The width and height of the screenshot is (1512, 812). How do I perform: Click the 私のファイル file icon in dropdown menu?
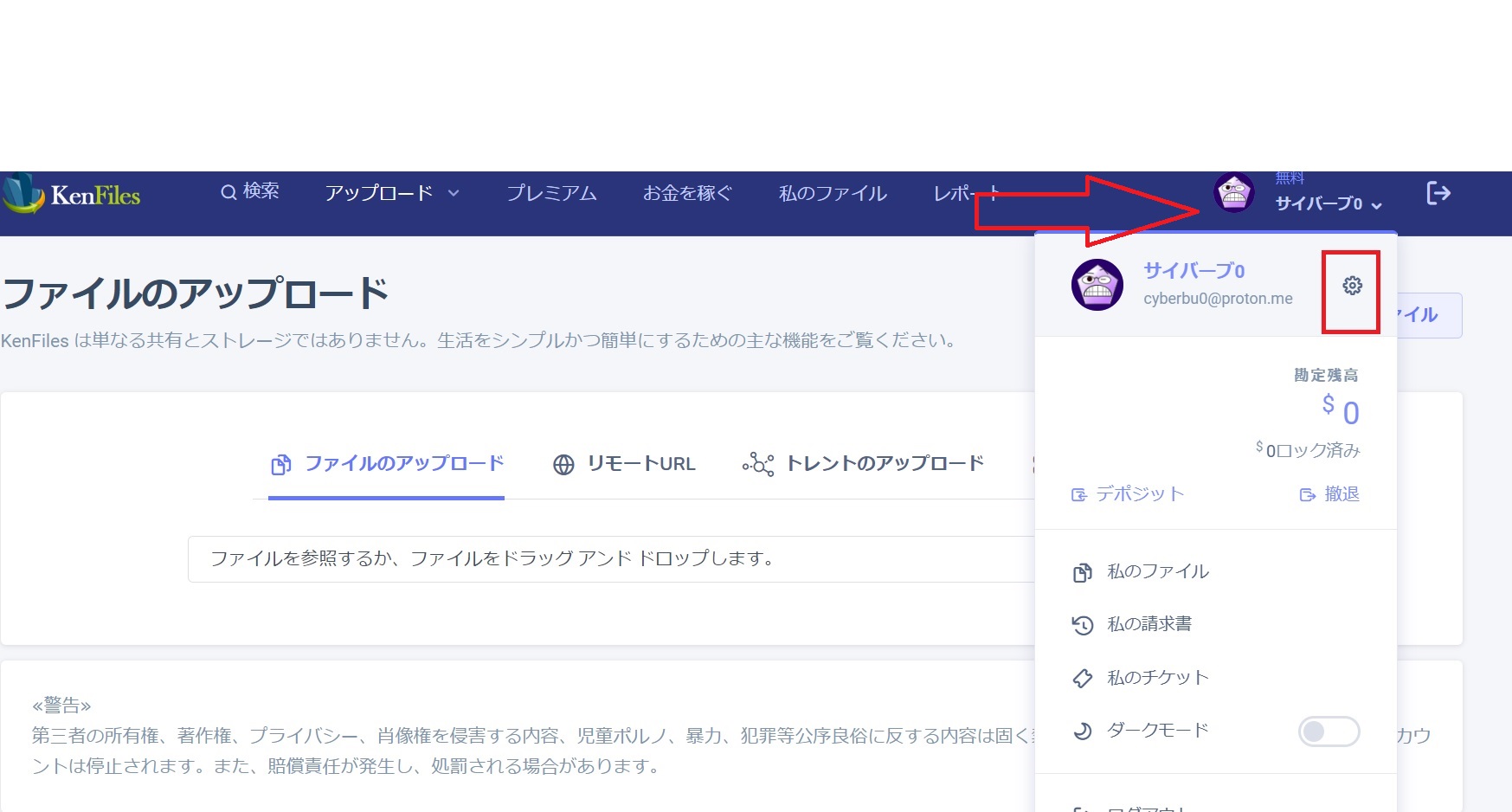(x=1082, y=571)
